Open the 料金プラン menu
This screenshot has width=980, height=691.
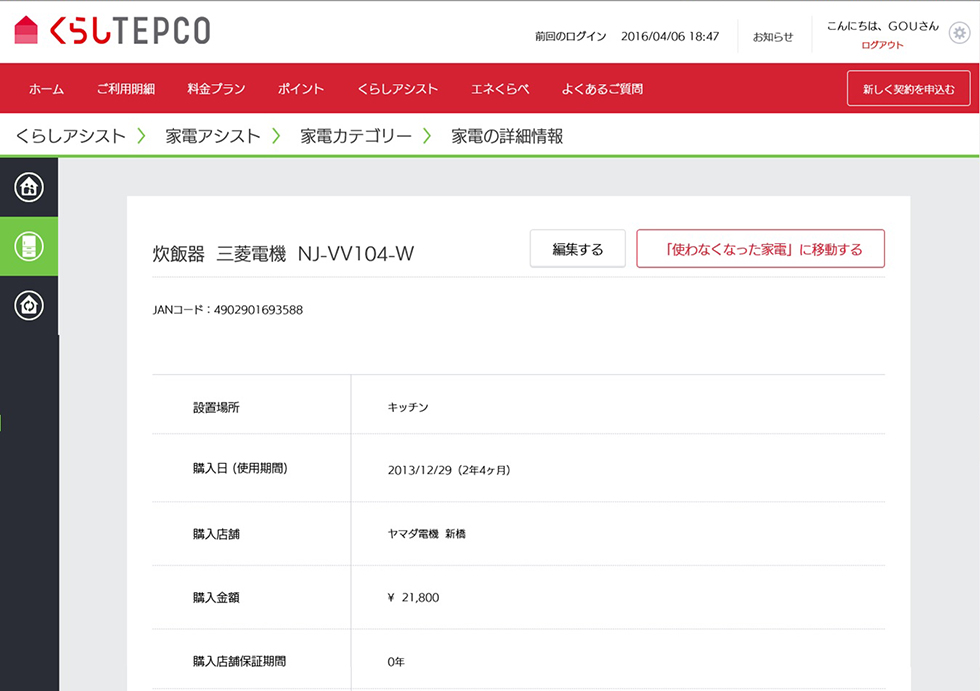click(x=216, y=89)
